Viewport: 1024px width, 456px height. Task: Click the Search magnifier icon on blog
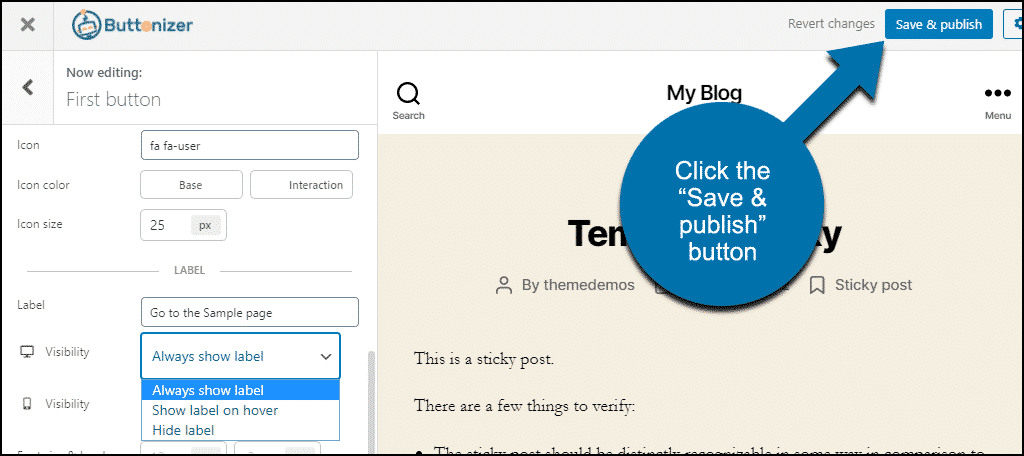(x=408, y=94)
